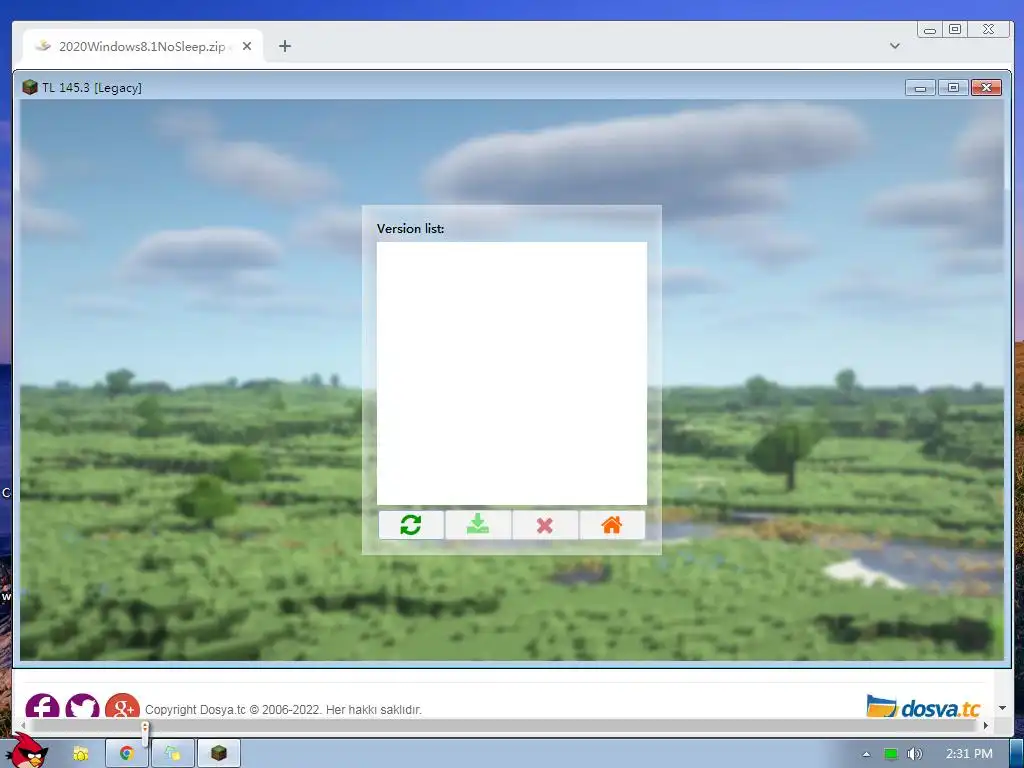The height and width of the screenshot is (768, 1024).
Task: Close the TL 145.3 Legacy window
Action: pyautogui.click(x=987, y=88)
